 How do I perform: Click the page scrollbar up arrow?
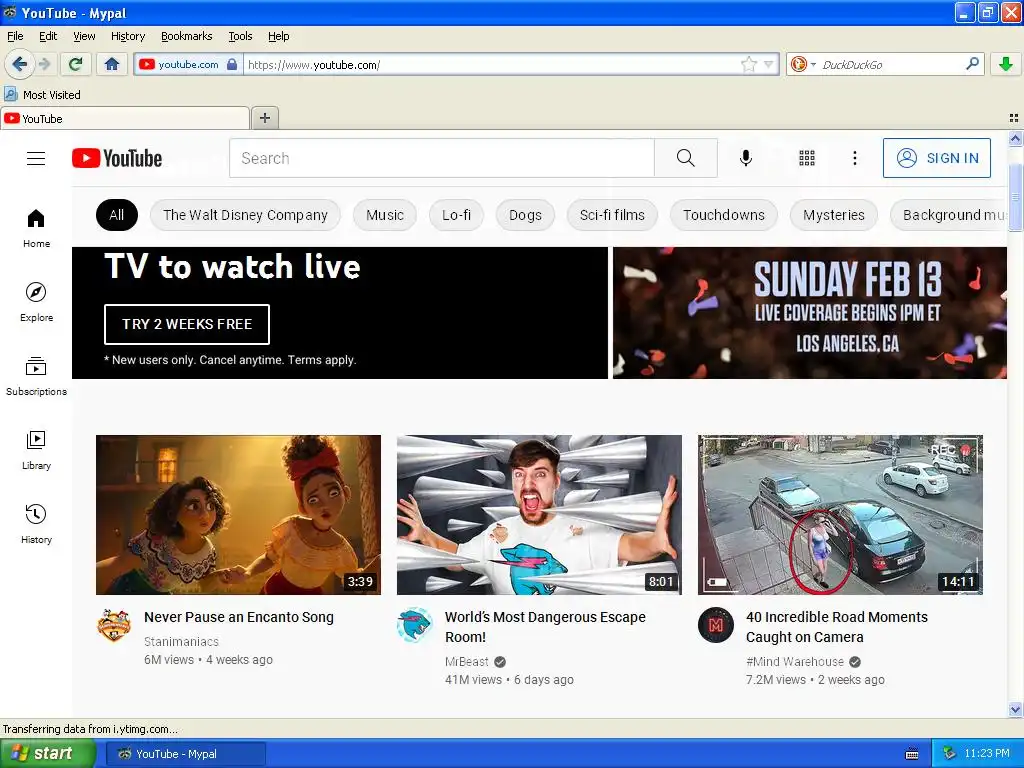[1015, 138]
